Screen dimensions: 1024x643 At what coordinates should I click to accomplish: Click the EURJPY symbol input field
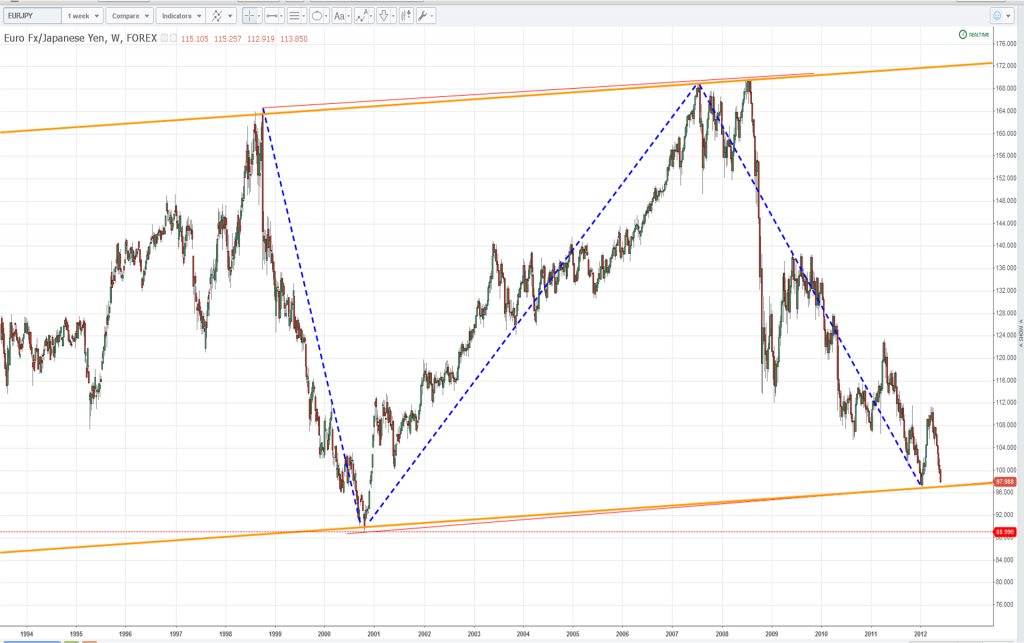point(33,16)
